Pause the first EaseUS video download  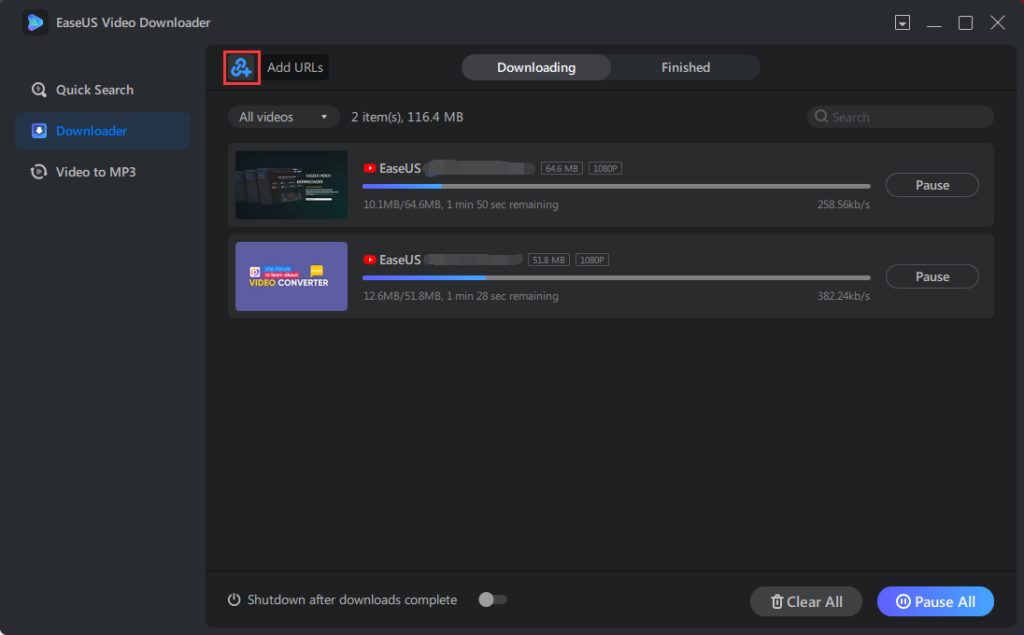pos(932,185)
